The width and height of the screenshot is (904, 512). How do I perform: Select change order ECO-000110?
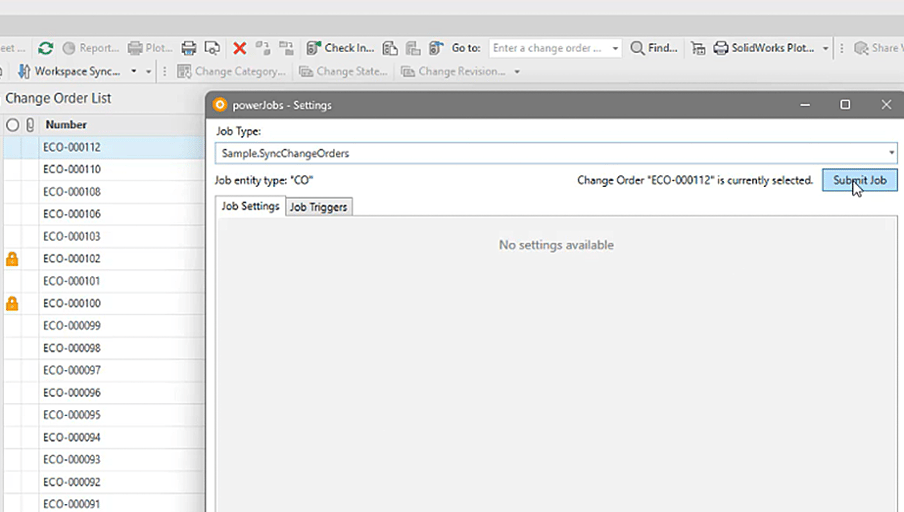click(71, 170)
